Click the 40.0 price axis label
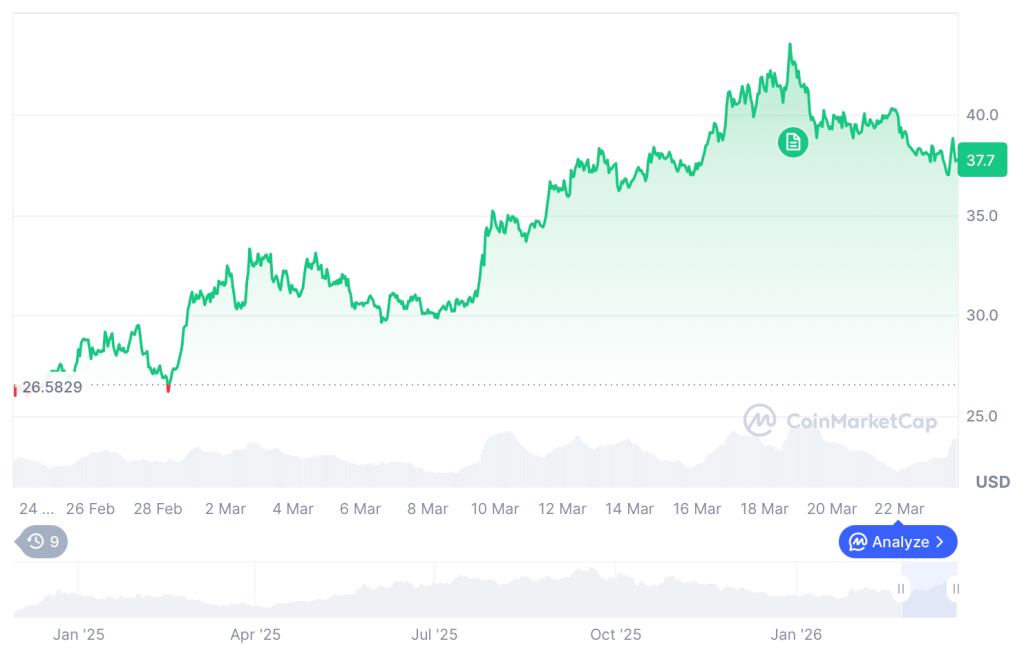This screenshot has width=1024, height=655. point(981,115)
